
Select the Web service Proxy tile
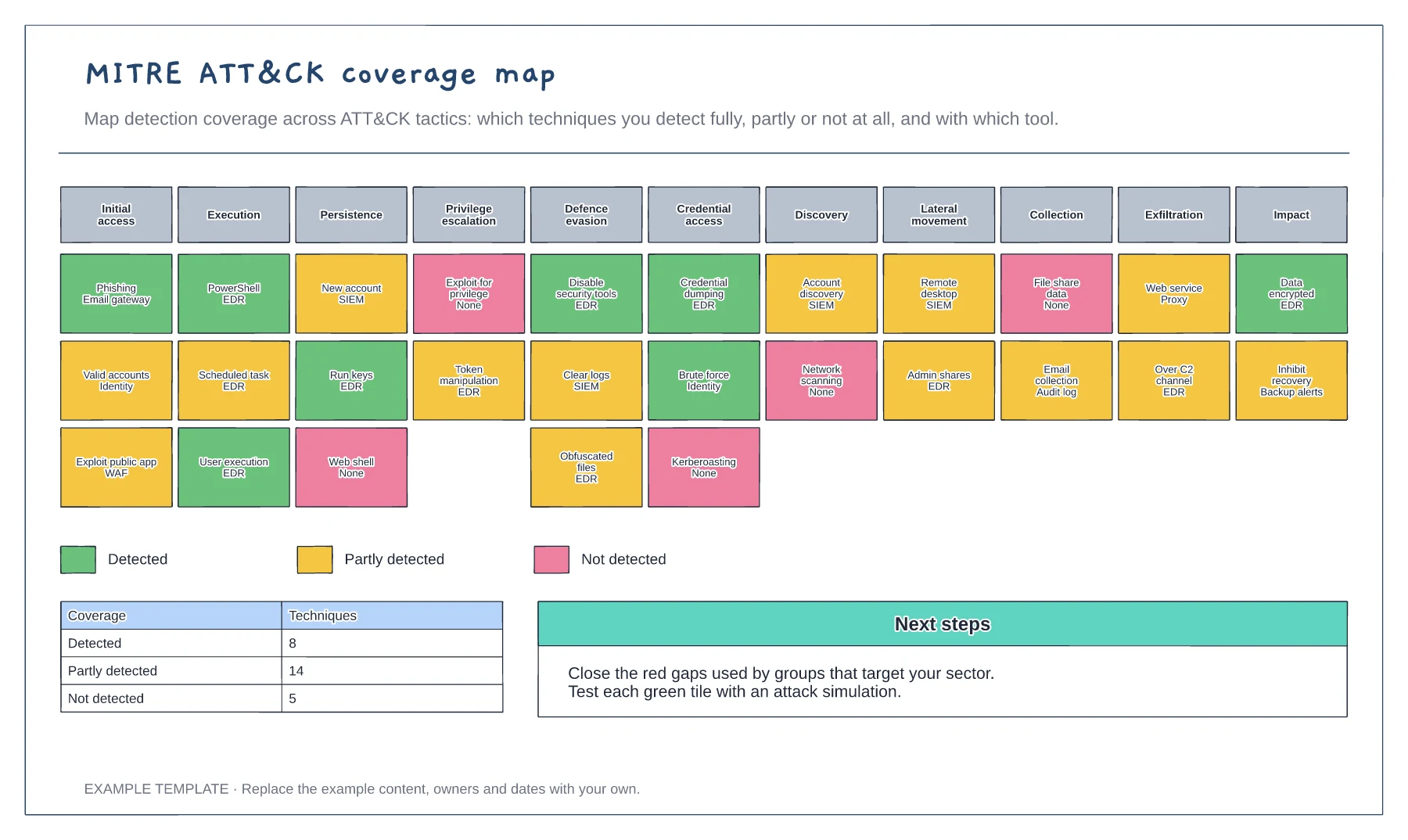pyautogui.click(x=1174, y=294)
